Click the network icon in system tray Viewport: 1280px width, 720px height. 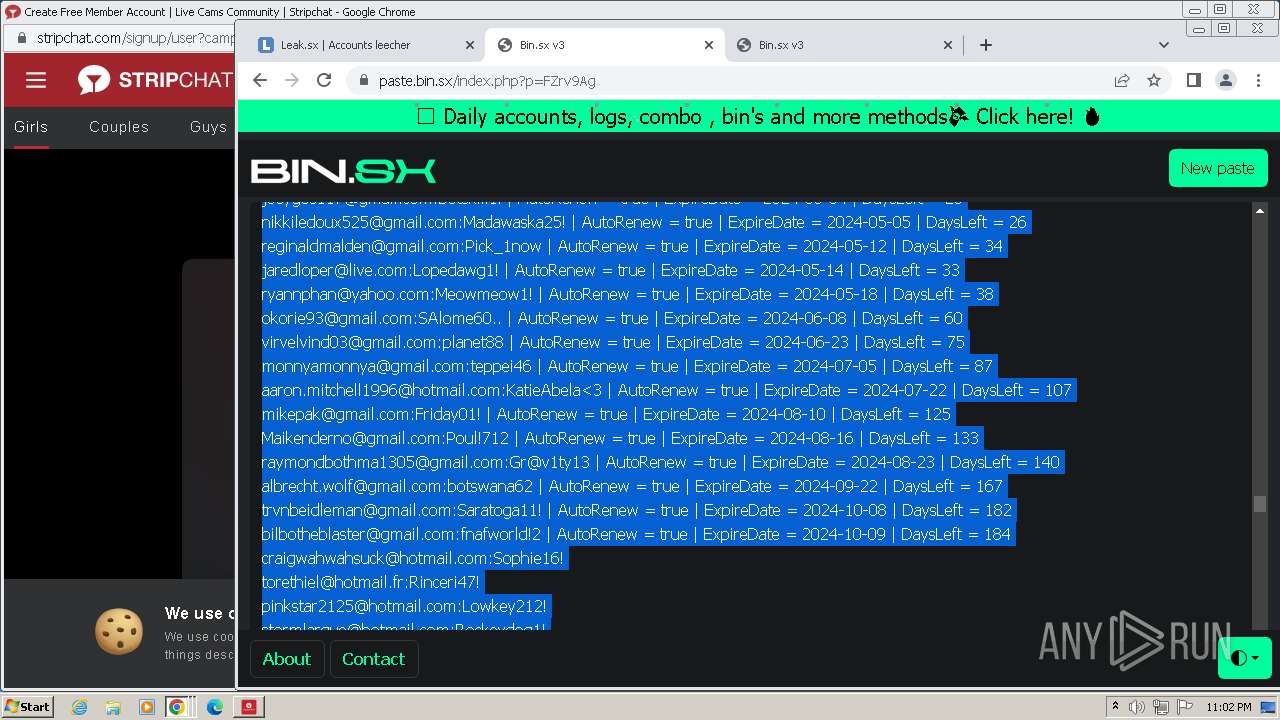(x=1162, y=707)
